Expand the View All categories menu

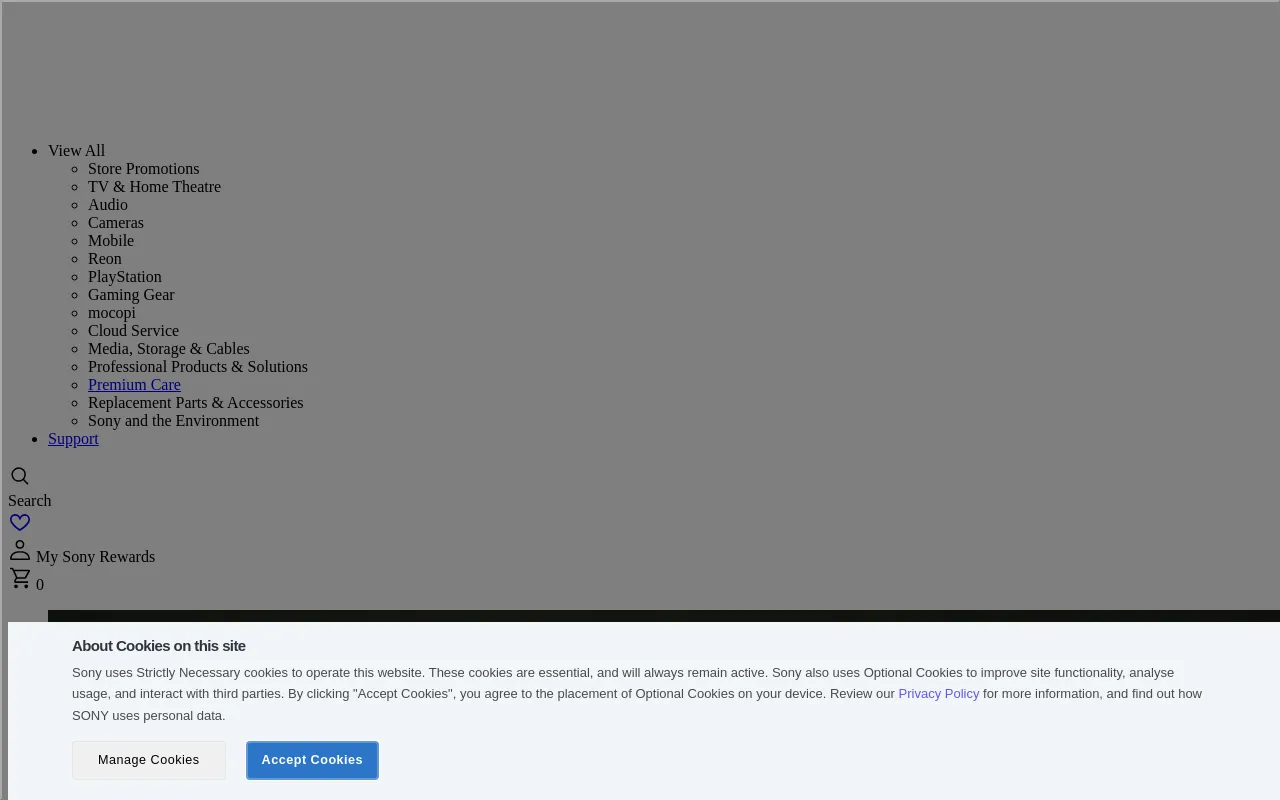pyautogui.click(x=76, y=150)
